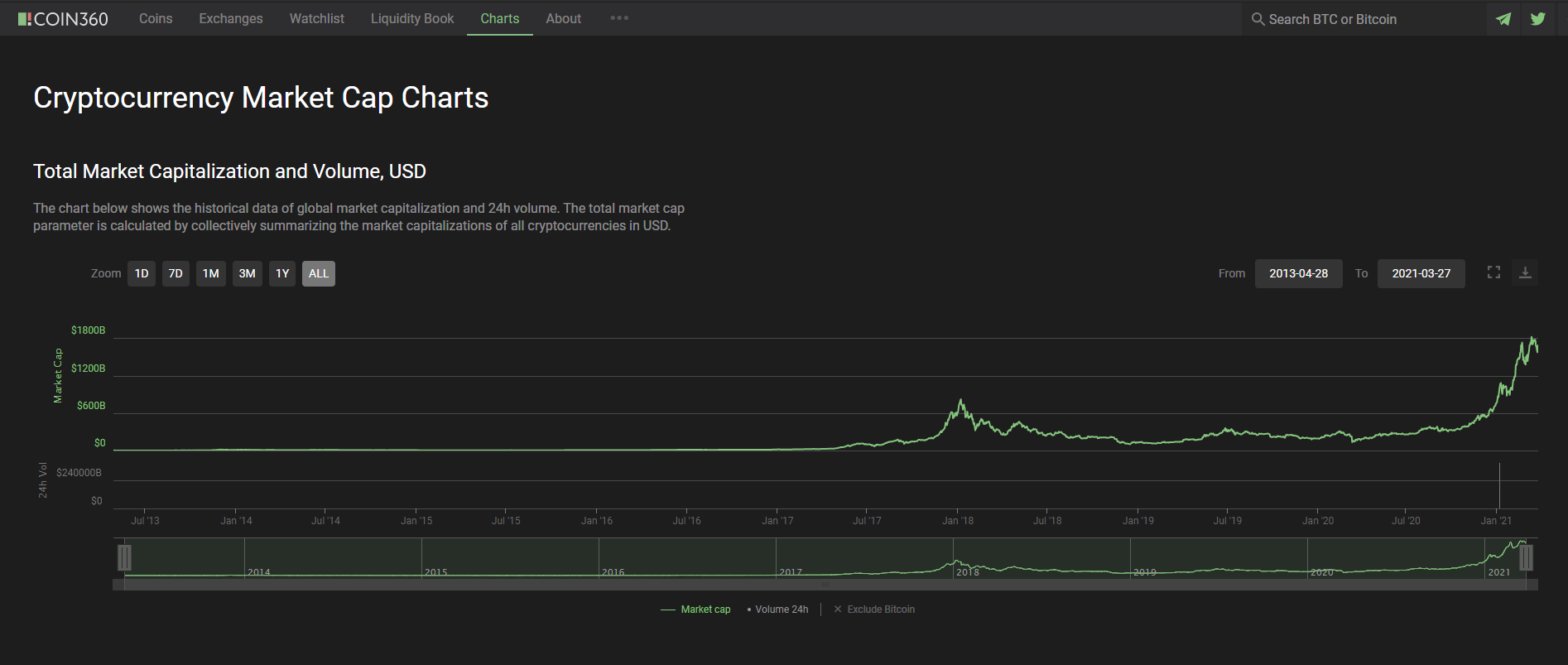This screenshot has width=1568, height=665.
Task: Toggle the Volume 24h legend series
Action: (781, 610)
